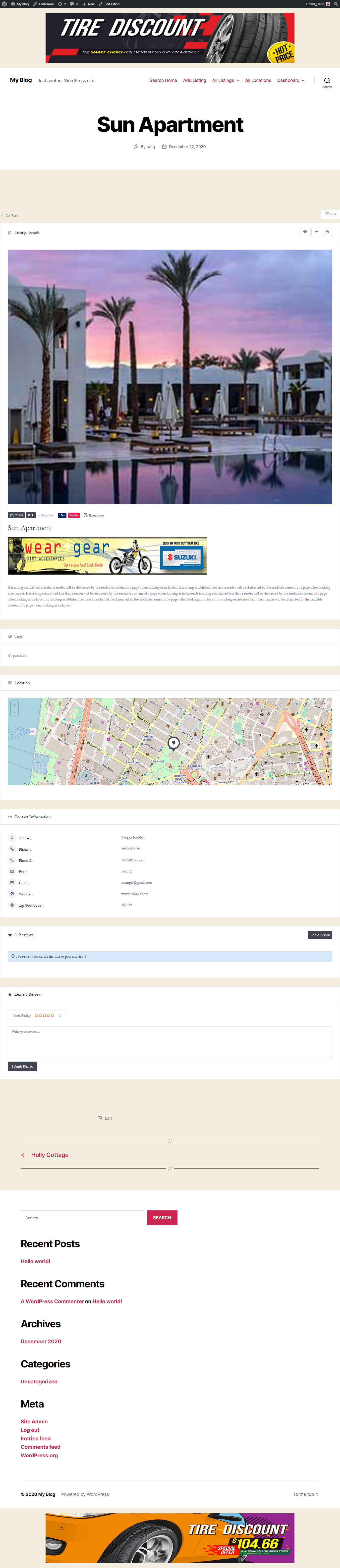The image size is (340, 1568).
Task: Click the Tire Discount top banner
Action: [x=170, y=38]
